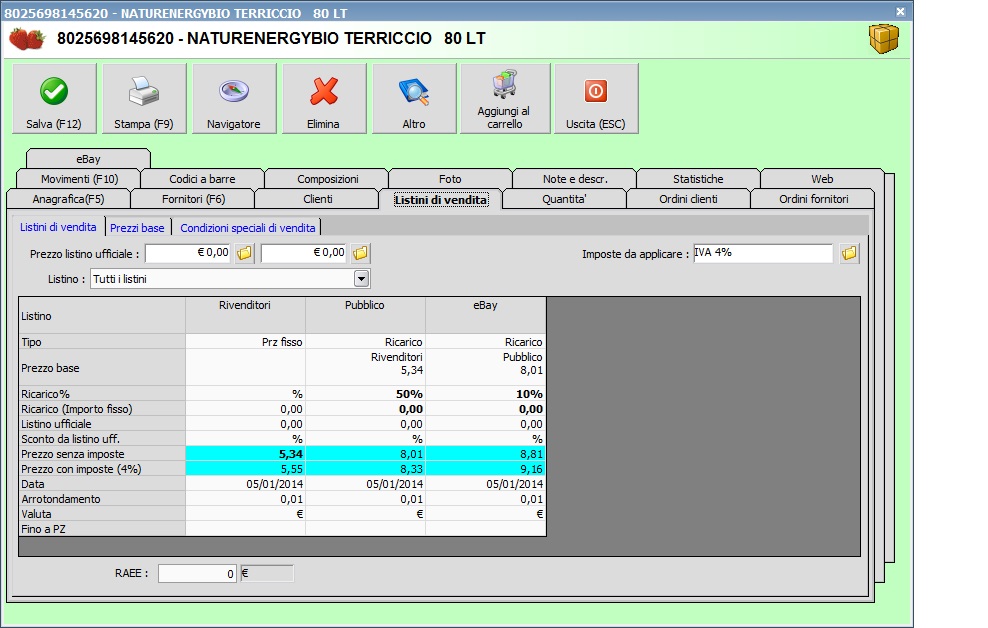Click the Prezzo base Pubblico 8,01 cell under eBay
The image size is (988, 628).
(485, 367)
